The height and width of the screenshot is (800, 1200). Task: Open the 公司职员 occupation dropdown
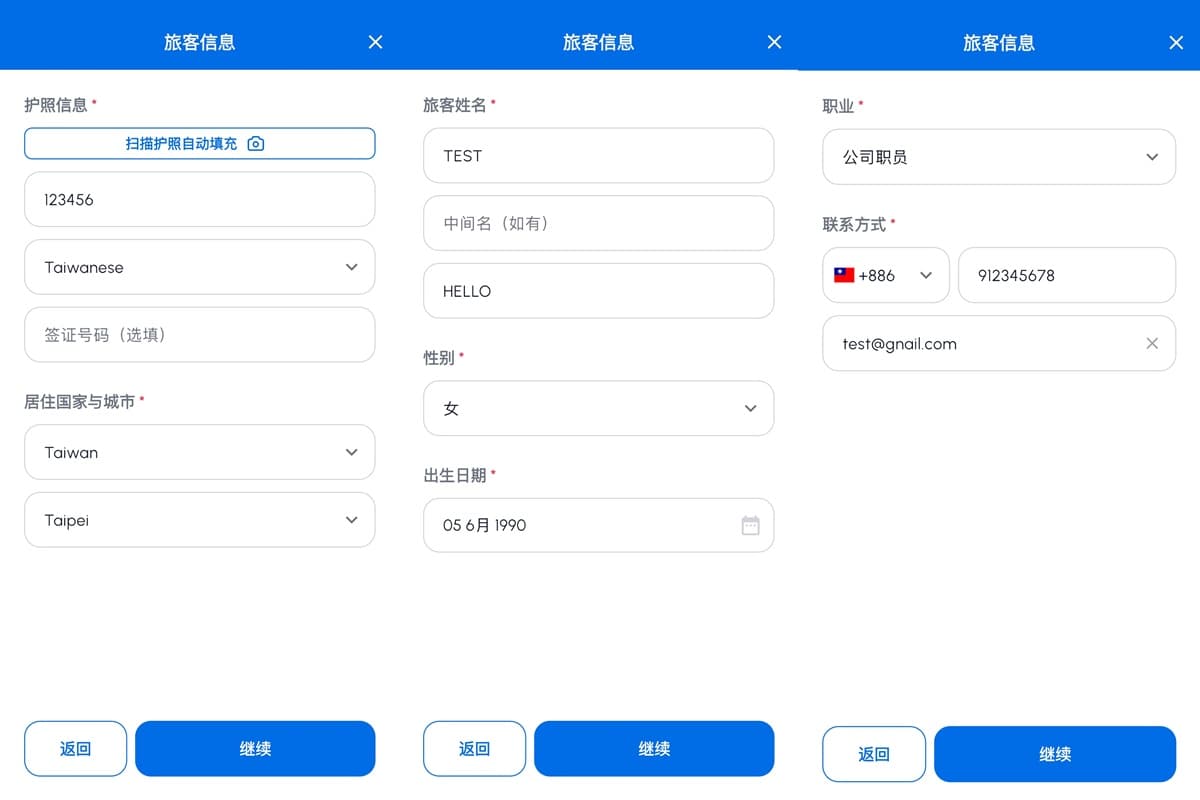pos(999,157)
